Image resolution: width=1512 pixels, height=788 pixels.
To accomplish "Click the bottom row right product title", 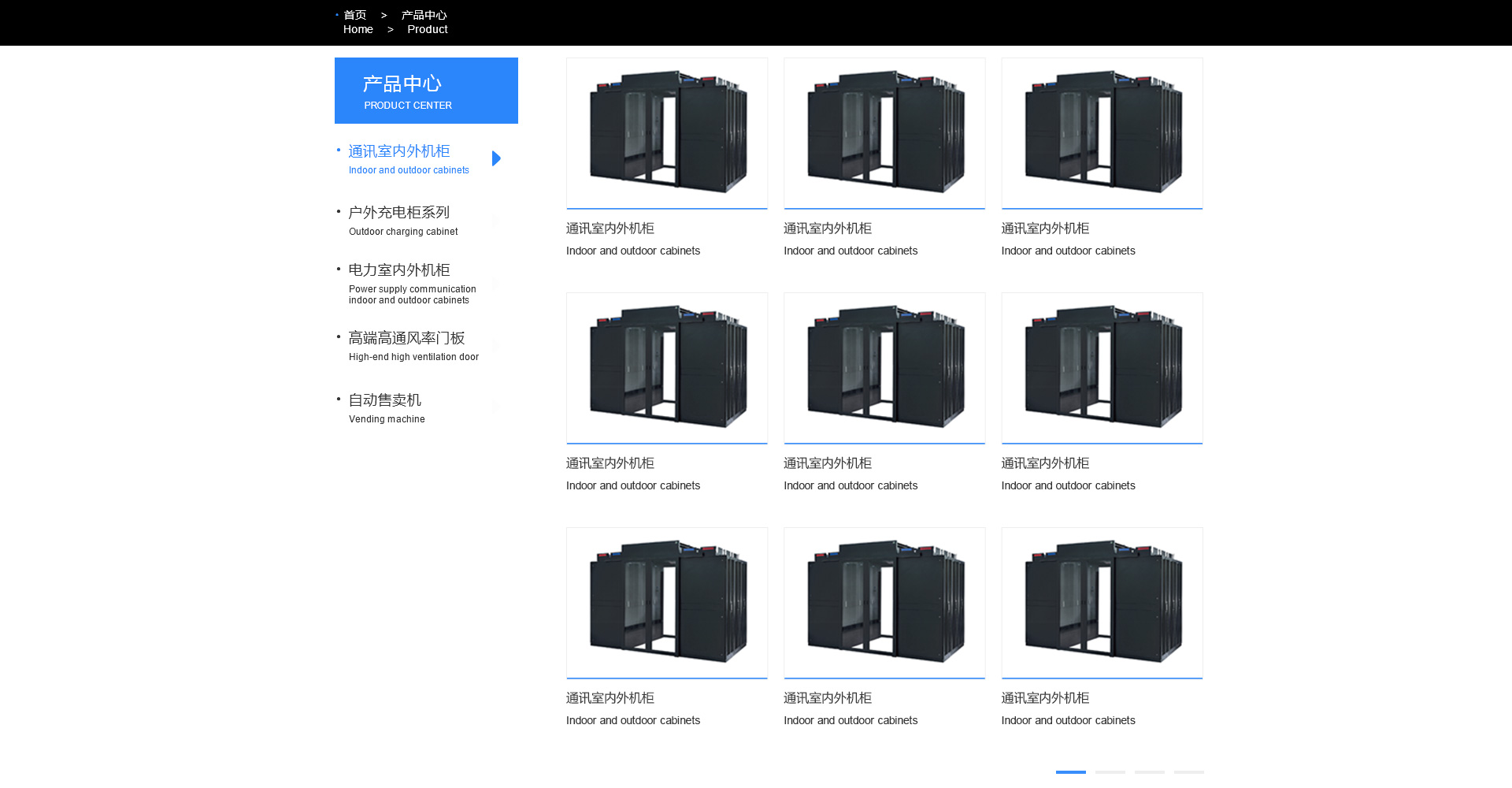I will [x=1045, y=698].
